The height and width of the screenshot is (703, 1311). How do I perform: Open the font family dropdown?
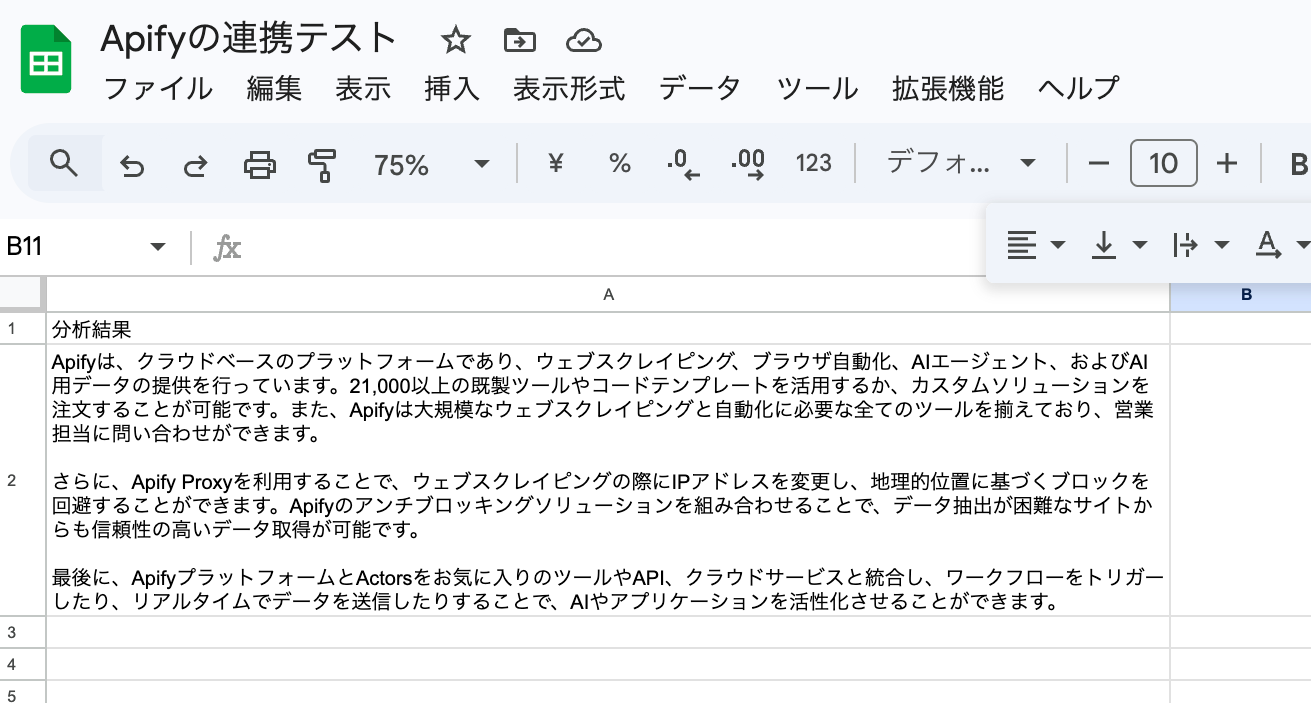[x=961, y=164]
